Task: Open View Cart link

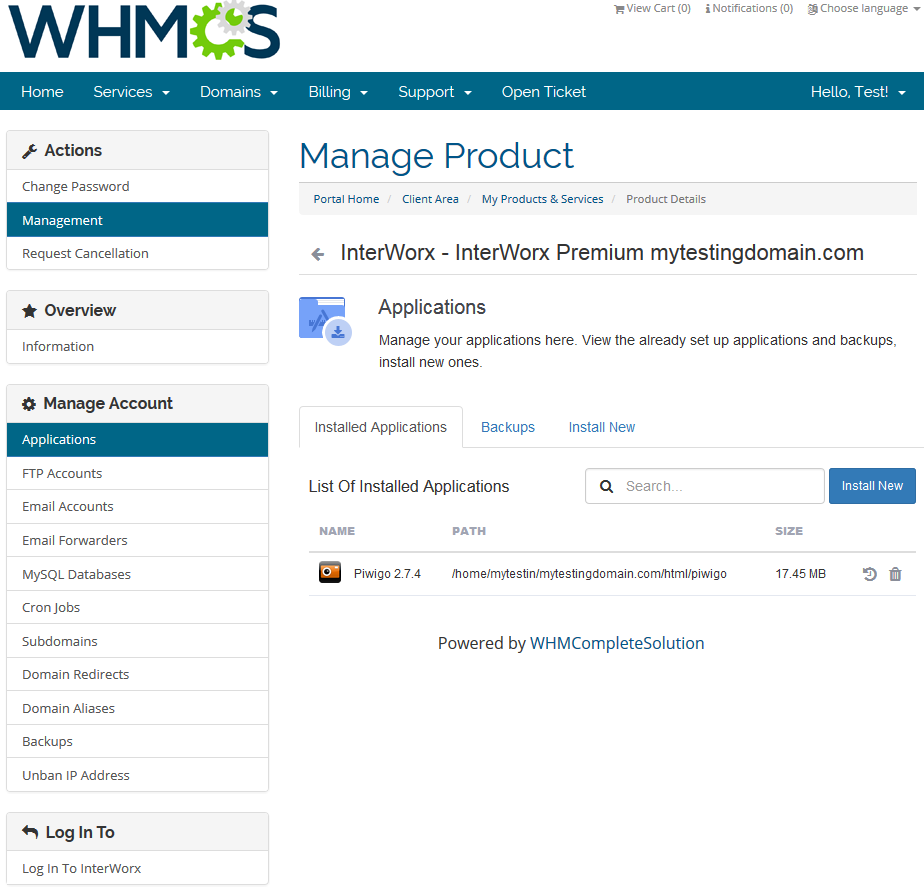Action: point(652,9)
